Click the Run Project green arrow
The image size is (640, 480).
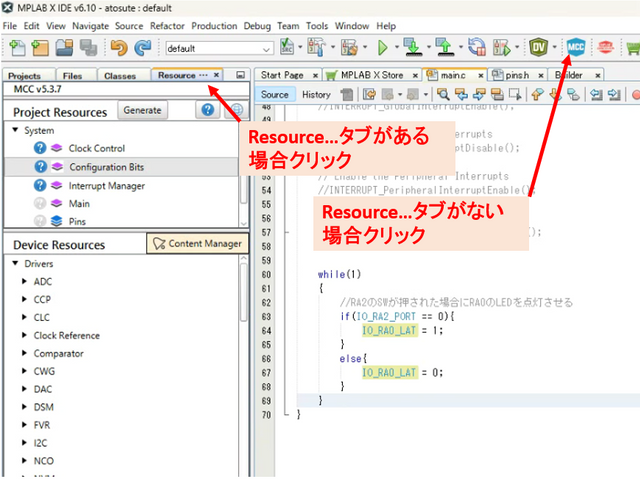tap(383, 47)
